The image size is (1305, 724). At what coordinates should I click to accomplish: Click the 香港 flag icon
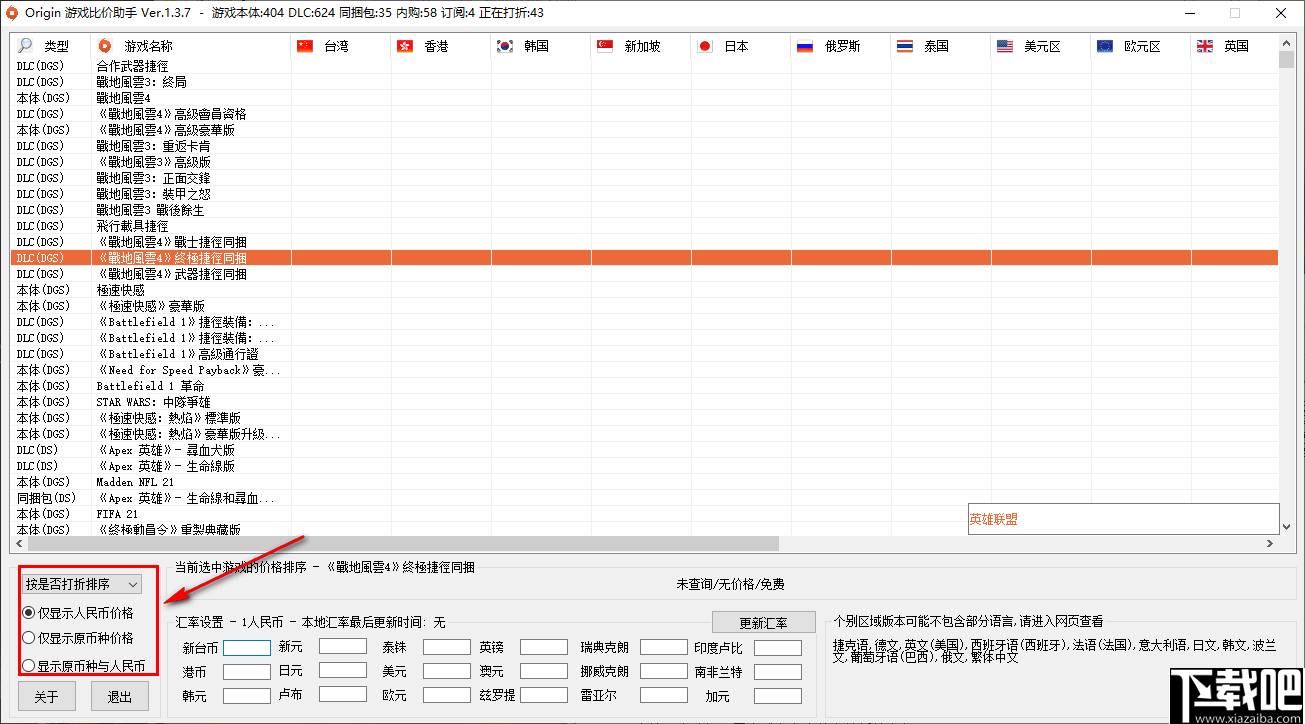tap(405, 45)
